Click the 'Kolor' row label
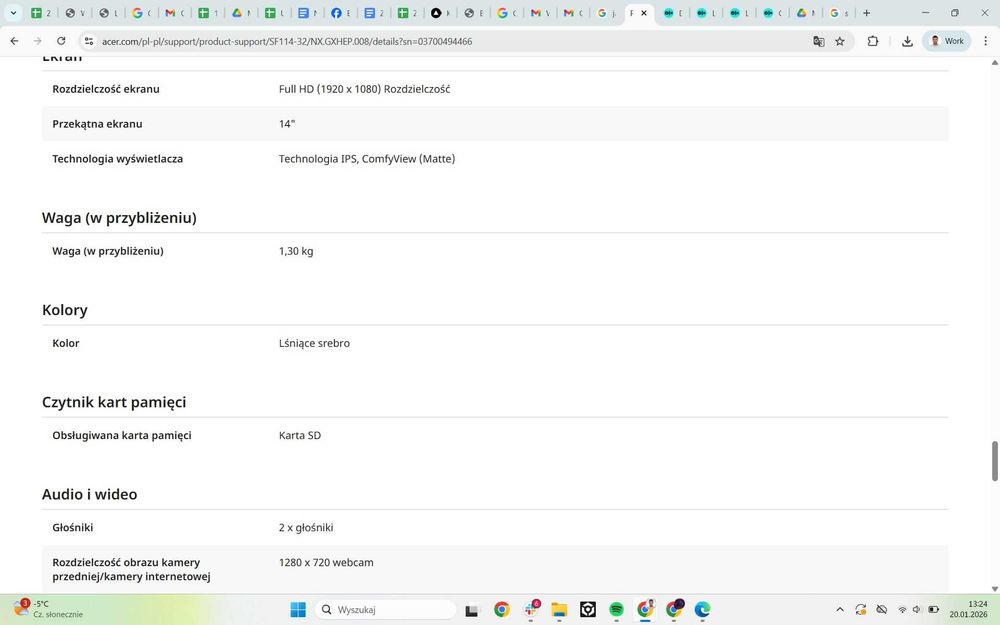The height and width of the screenshot is (625, 1000). coord(66,343)
